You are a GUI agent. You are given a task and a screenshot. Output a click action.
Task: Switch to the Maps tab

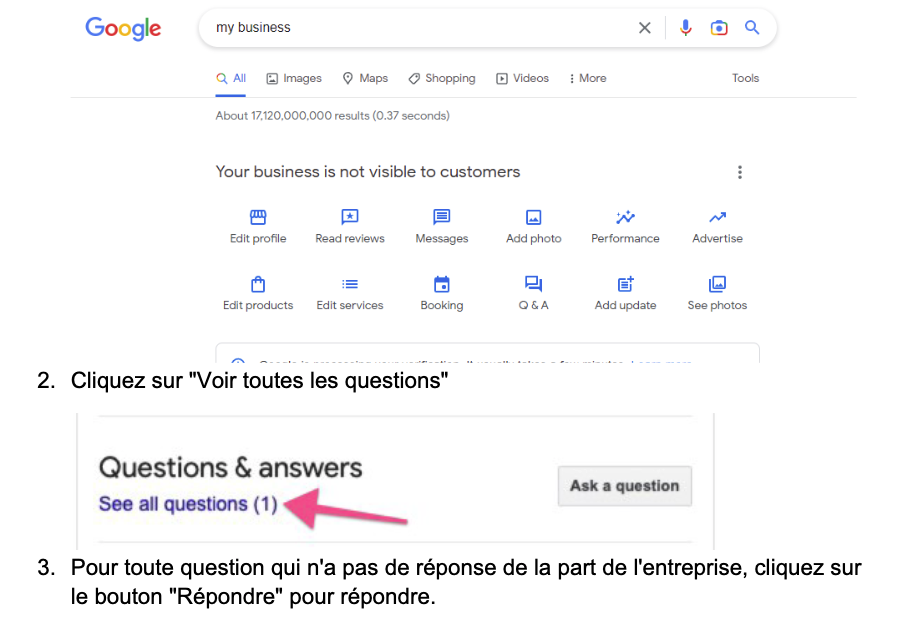coord(365,78)
